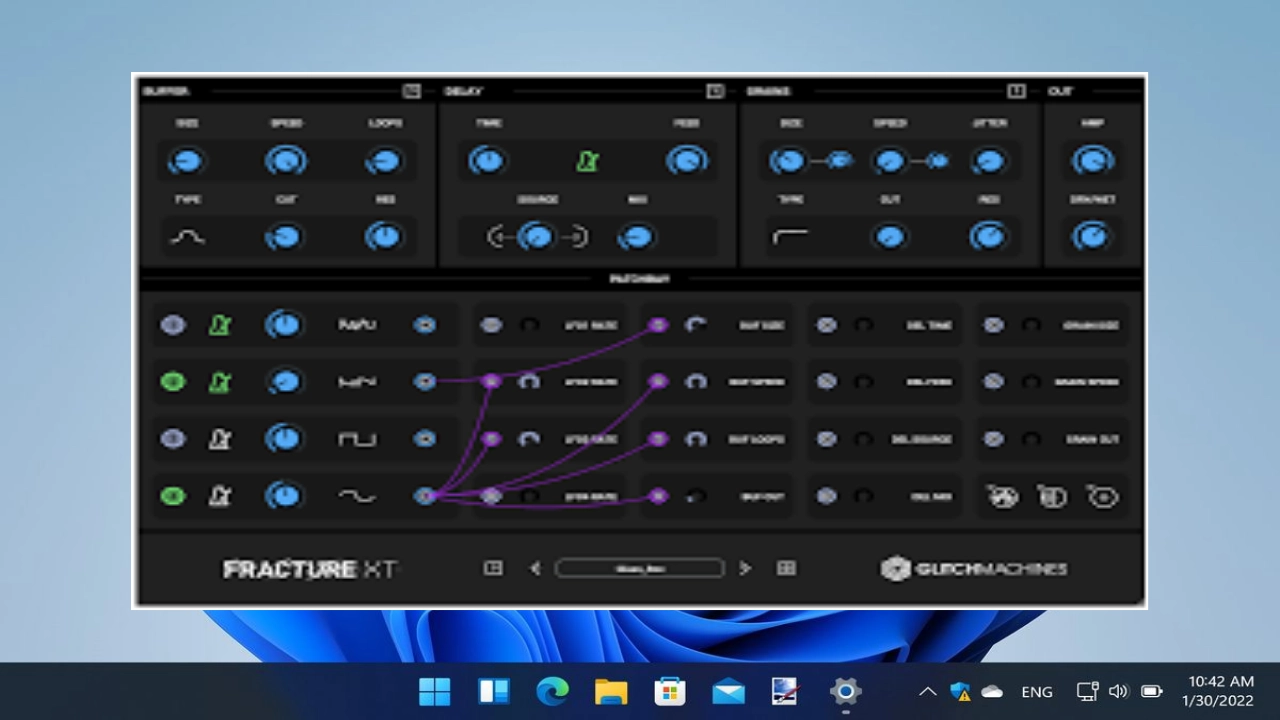Image resolution: width=1280 pixels, height=720 pixels.
Task: Click the LFO 3 output patch jack
Action: click(425, 438)
